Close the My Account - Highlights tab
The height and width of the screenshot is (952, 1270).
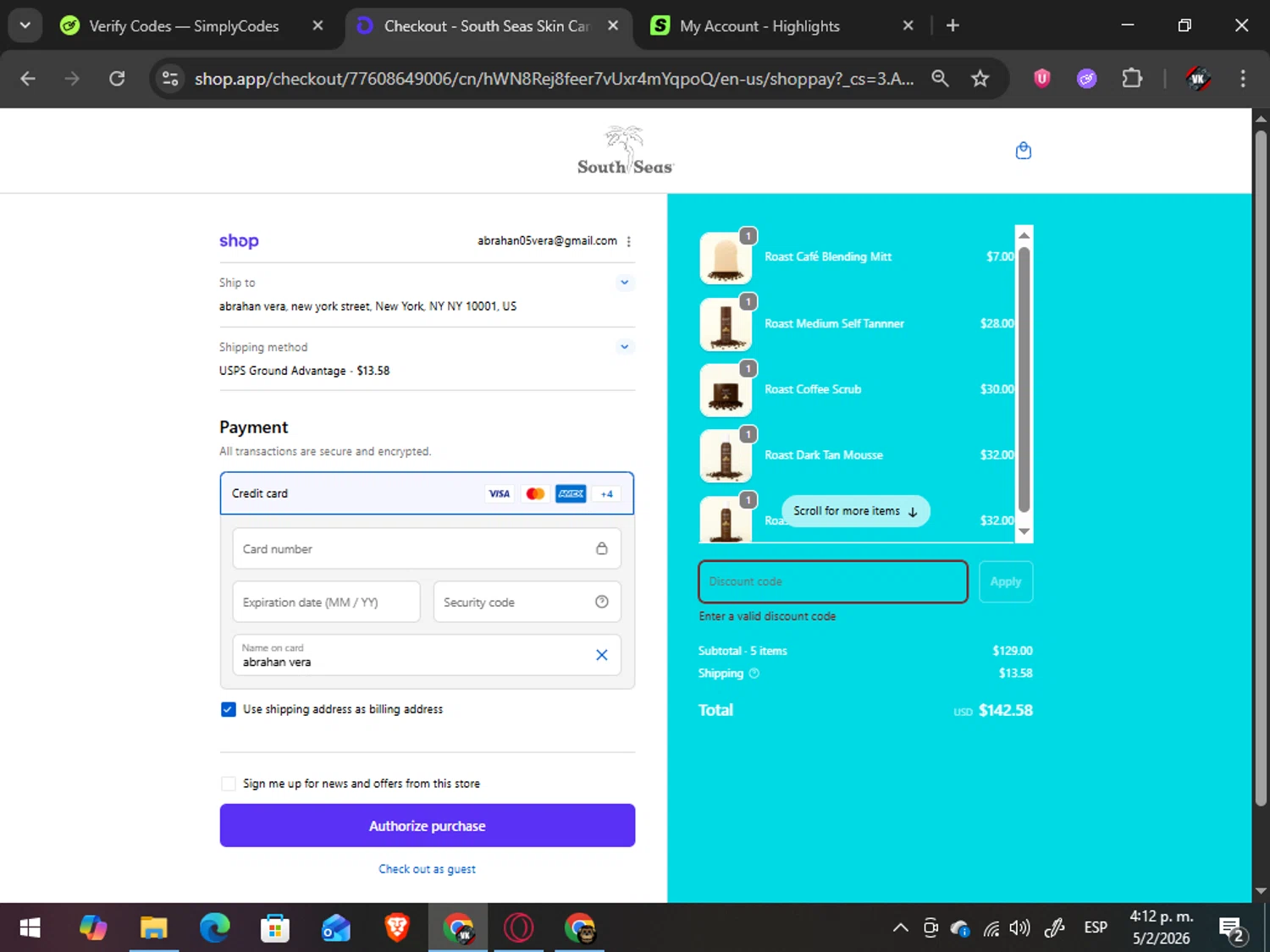[x=908, y=25]
